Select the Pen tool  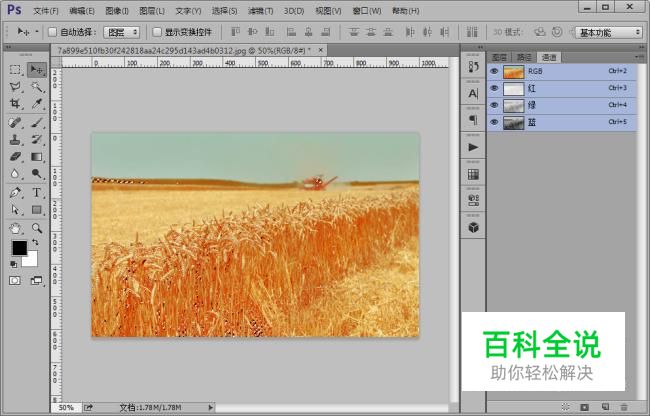pyautogui.click(x=15, y=193)
